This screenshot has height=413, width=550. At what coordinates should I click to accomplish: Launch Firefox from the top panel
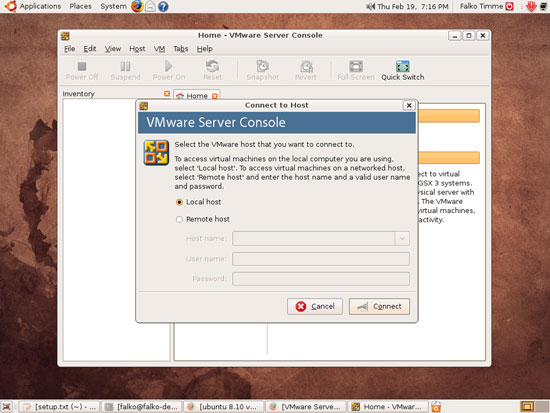pos(137,6)
